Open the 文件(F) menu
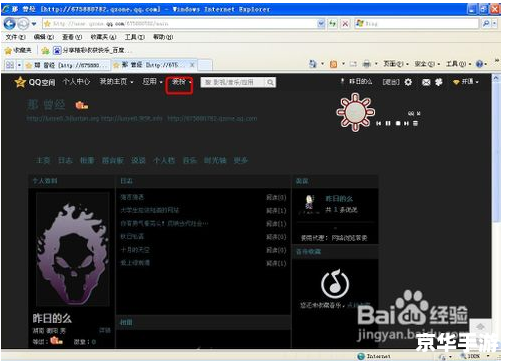The height and width of the screenshot is (361, 505). (15, 37)
